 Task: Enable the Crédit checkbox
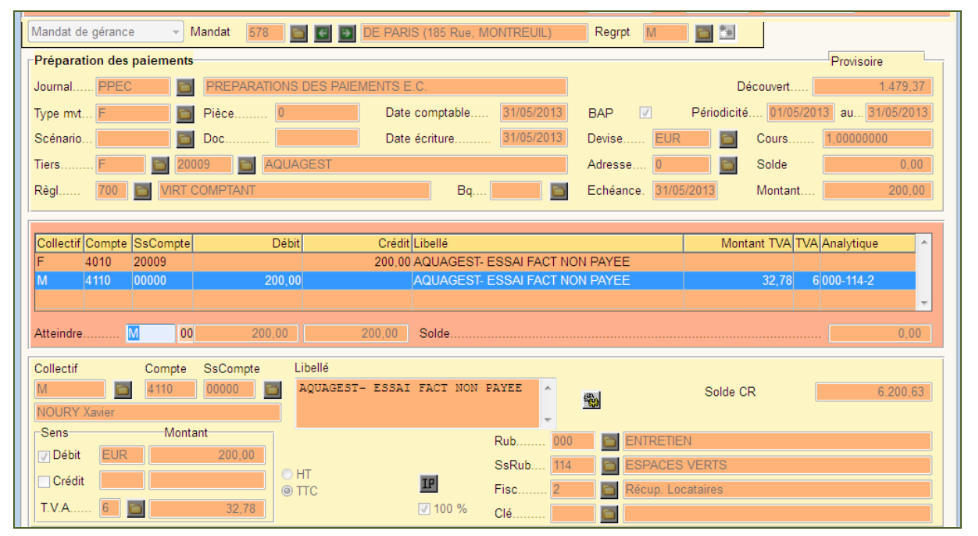(x=42, y=481)
